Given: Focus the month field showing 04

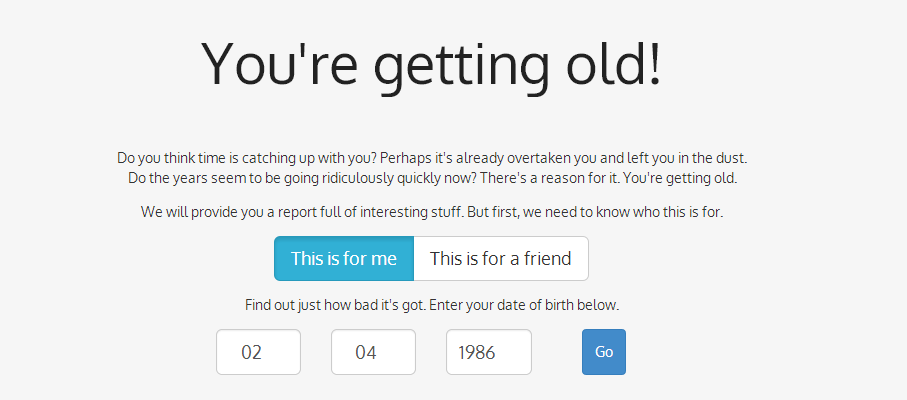Looking at the screenshot, I should [373, 352].
